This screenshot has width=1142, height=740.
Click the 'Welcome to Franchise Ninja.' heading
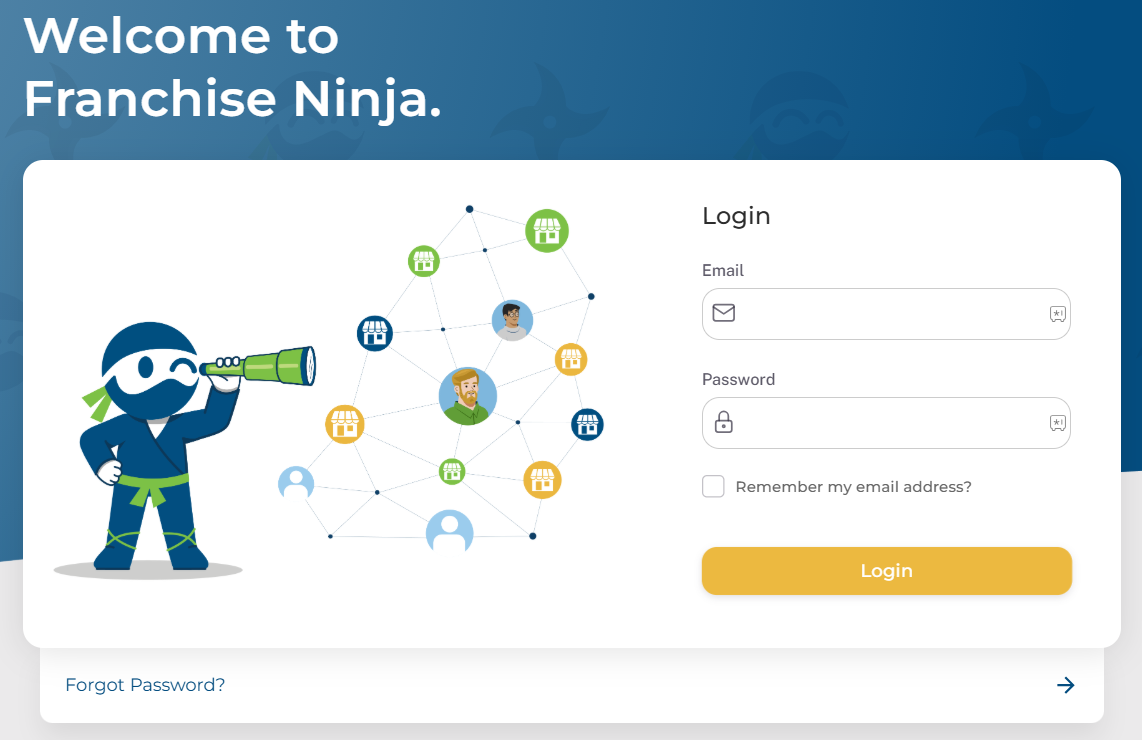click(x=232, y=67)
